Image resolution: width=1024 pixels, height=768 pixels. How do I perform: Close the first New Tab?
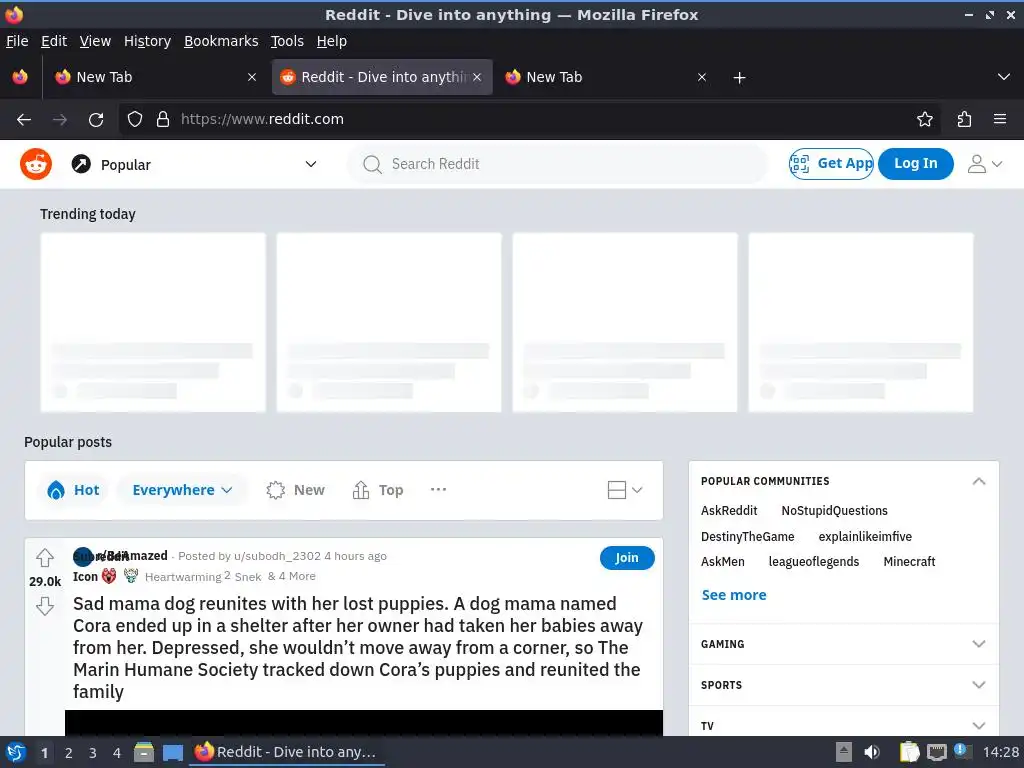pyautogui.click(x=252, y=77)
